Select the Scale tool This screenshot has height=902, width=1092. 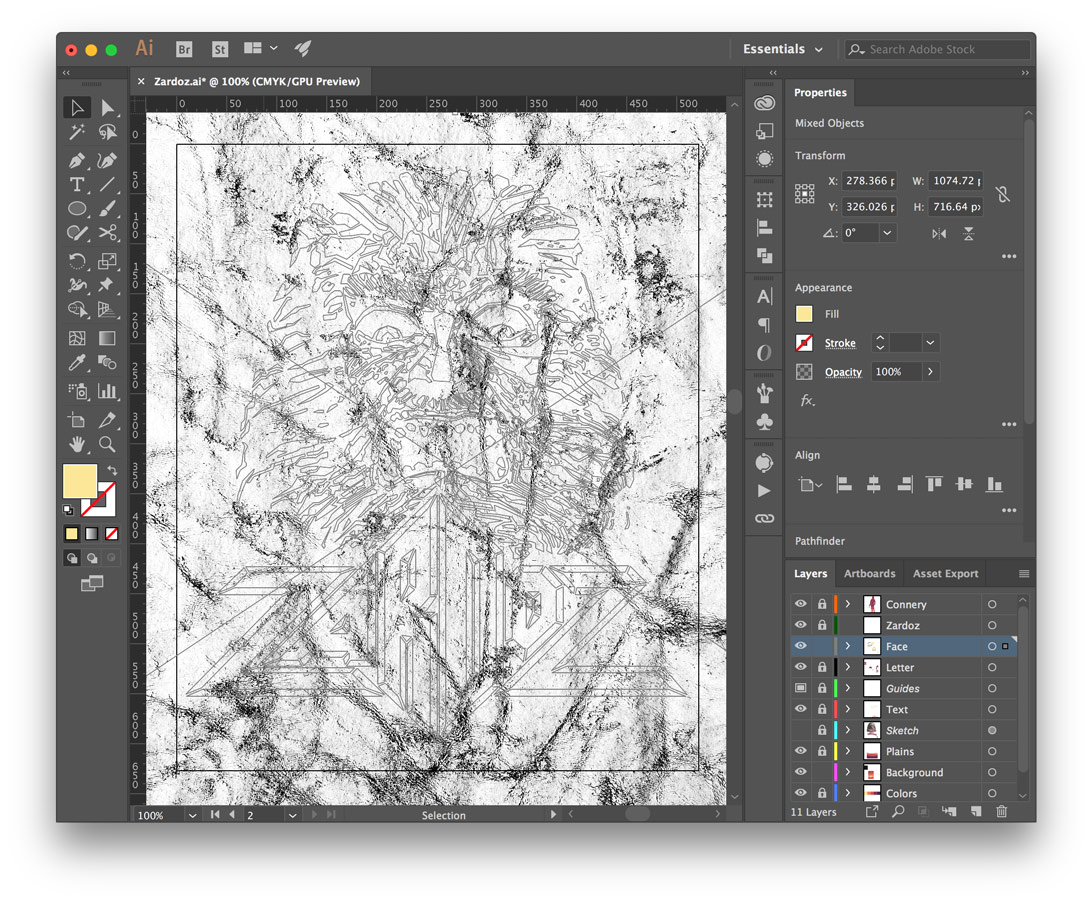point(107,261)
